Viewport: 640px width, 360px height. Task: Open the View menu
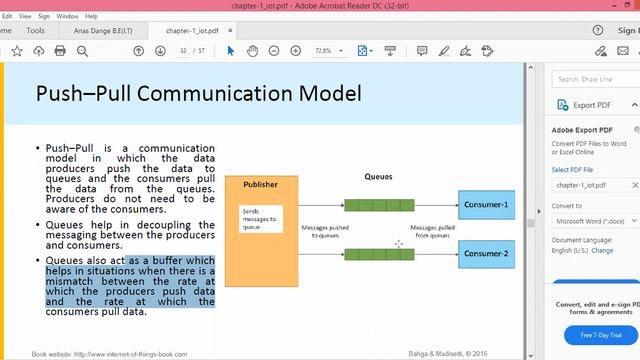click(25, 16)
